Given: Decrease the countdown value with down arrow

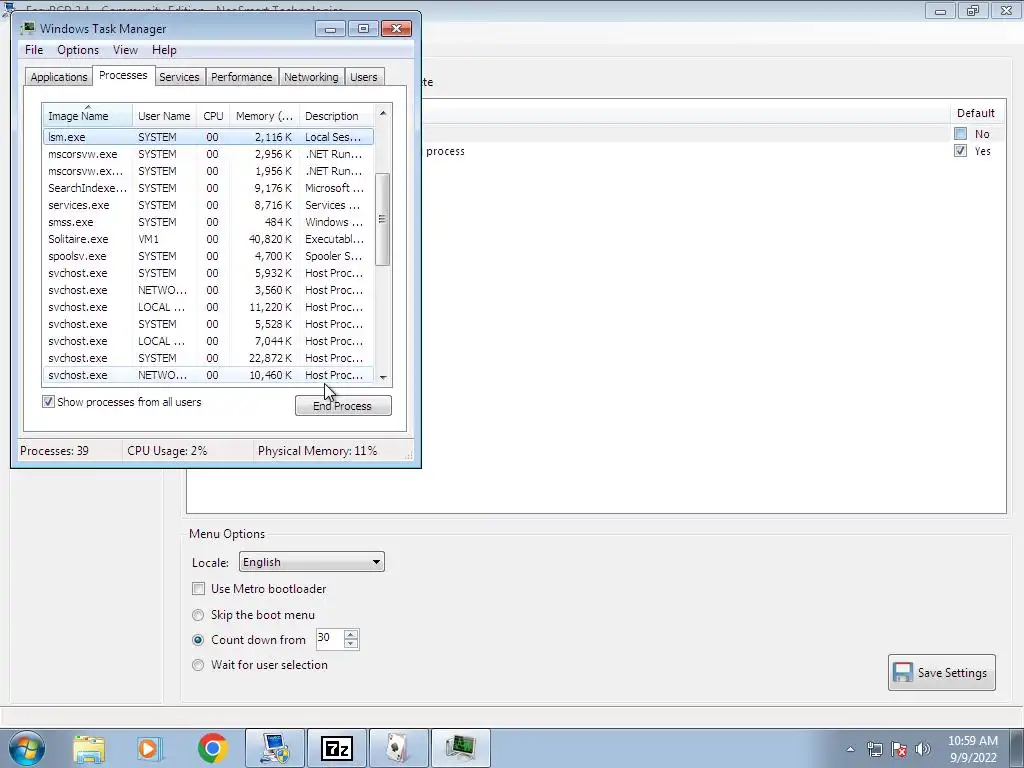Looking at the screenshot, I should coord(351,644).
